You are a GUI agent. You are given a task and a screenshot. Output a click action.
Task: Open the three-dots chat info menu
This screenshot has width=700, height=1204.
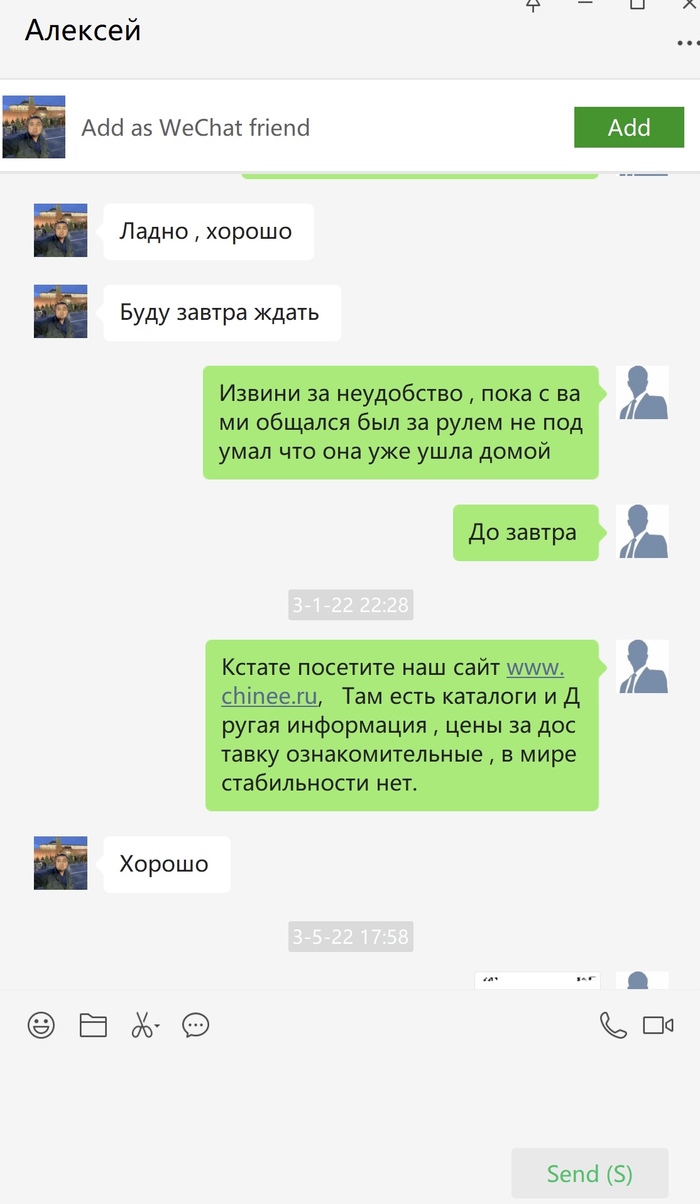pos(688,44)
